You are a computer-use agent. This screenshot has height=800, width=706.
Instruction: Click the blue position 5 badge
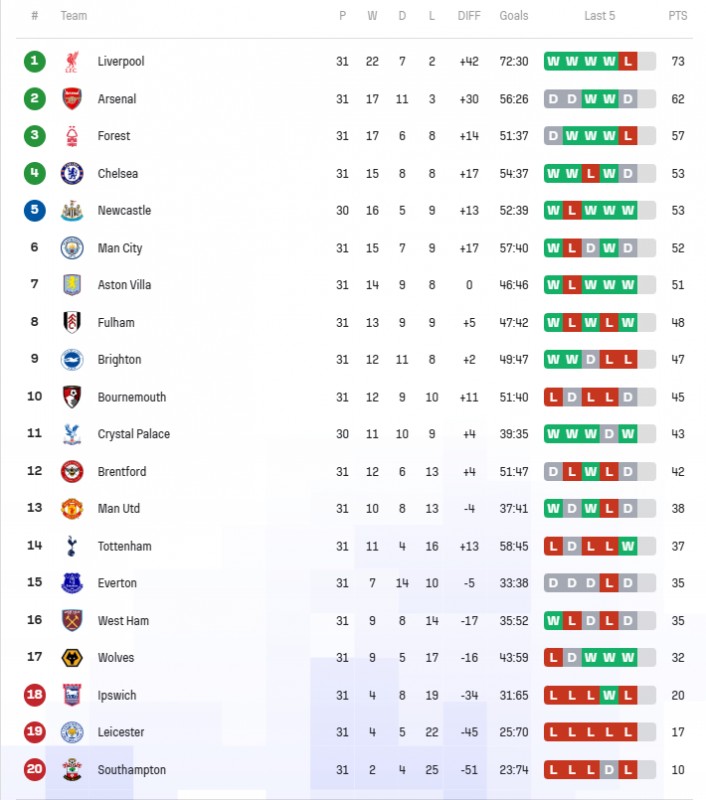tap(35, 210)
